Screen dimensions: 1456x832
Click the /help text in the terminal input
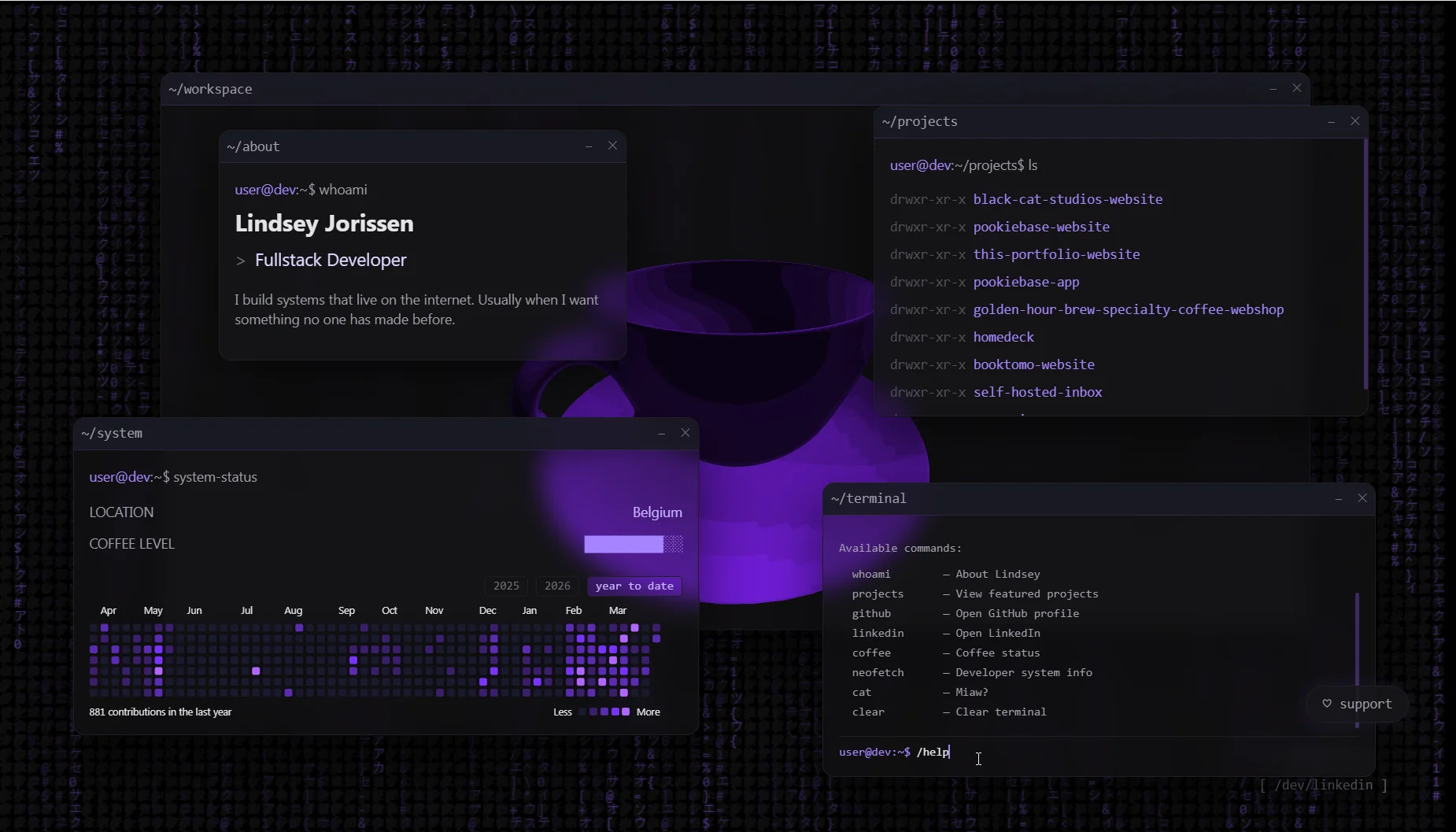click(933, 752)
